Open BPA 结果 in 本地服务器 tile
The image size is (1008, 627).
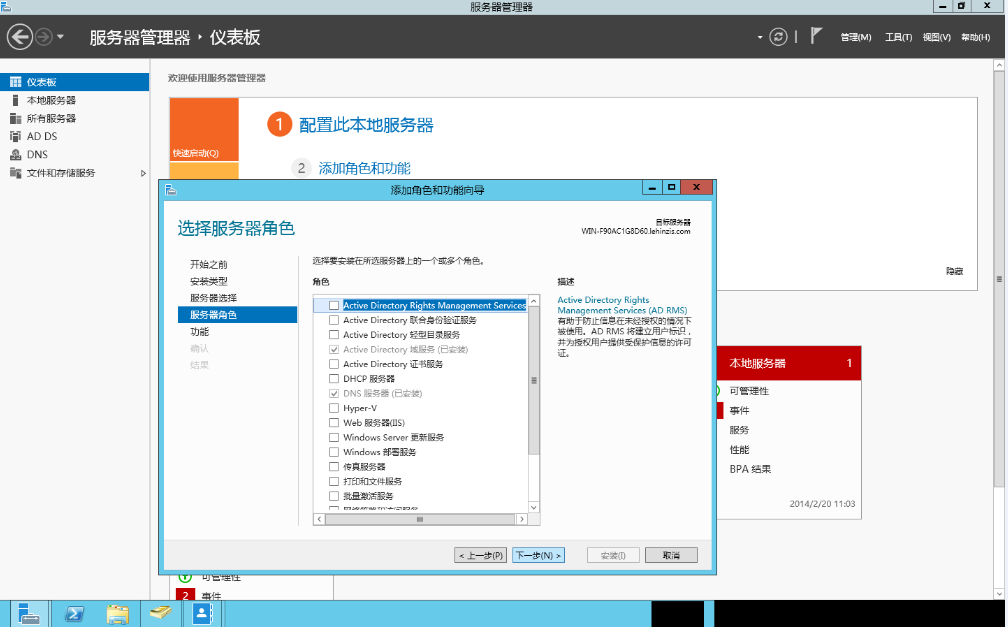750,469
